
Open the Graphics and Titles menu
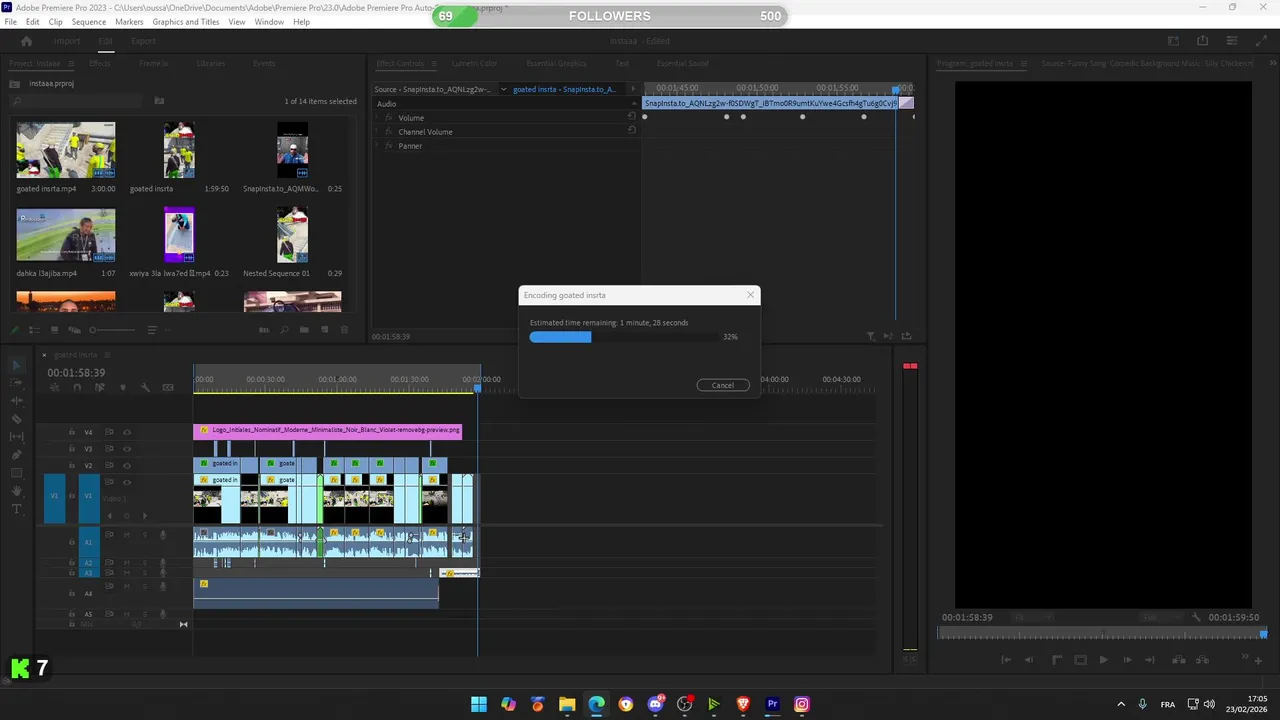(186, 22)
